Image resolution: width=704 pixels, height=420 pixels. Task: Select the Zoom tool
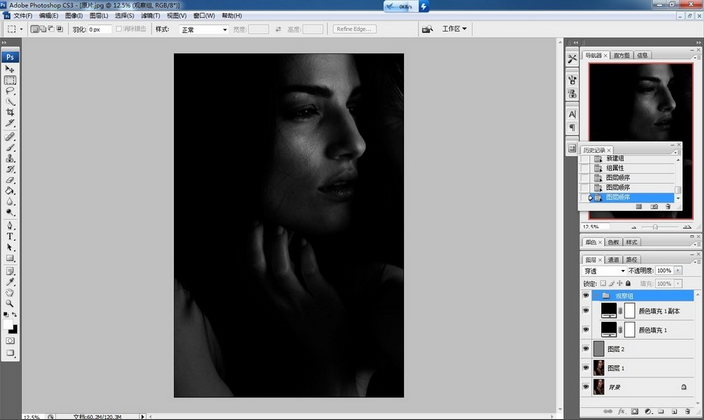10,304
